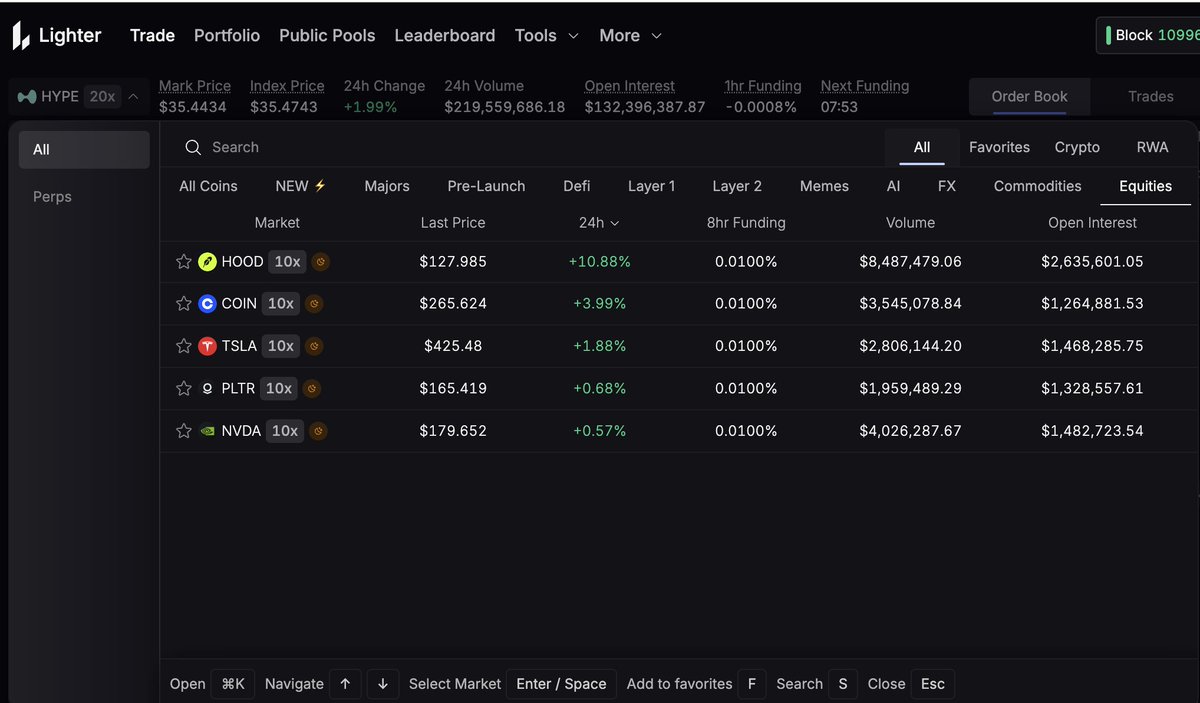Select the Favorites filter tab
This screenshot has width=1200, height=703.
(999, 147)
